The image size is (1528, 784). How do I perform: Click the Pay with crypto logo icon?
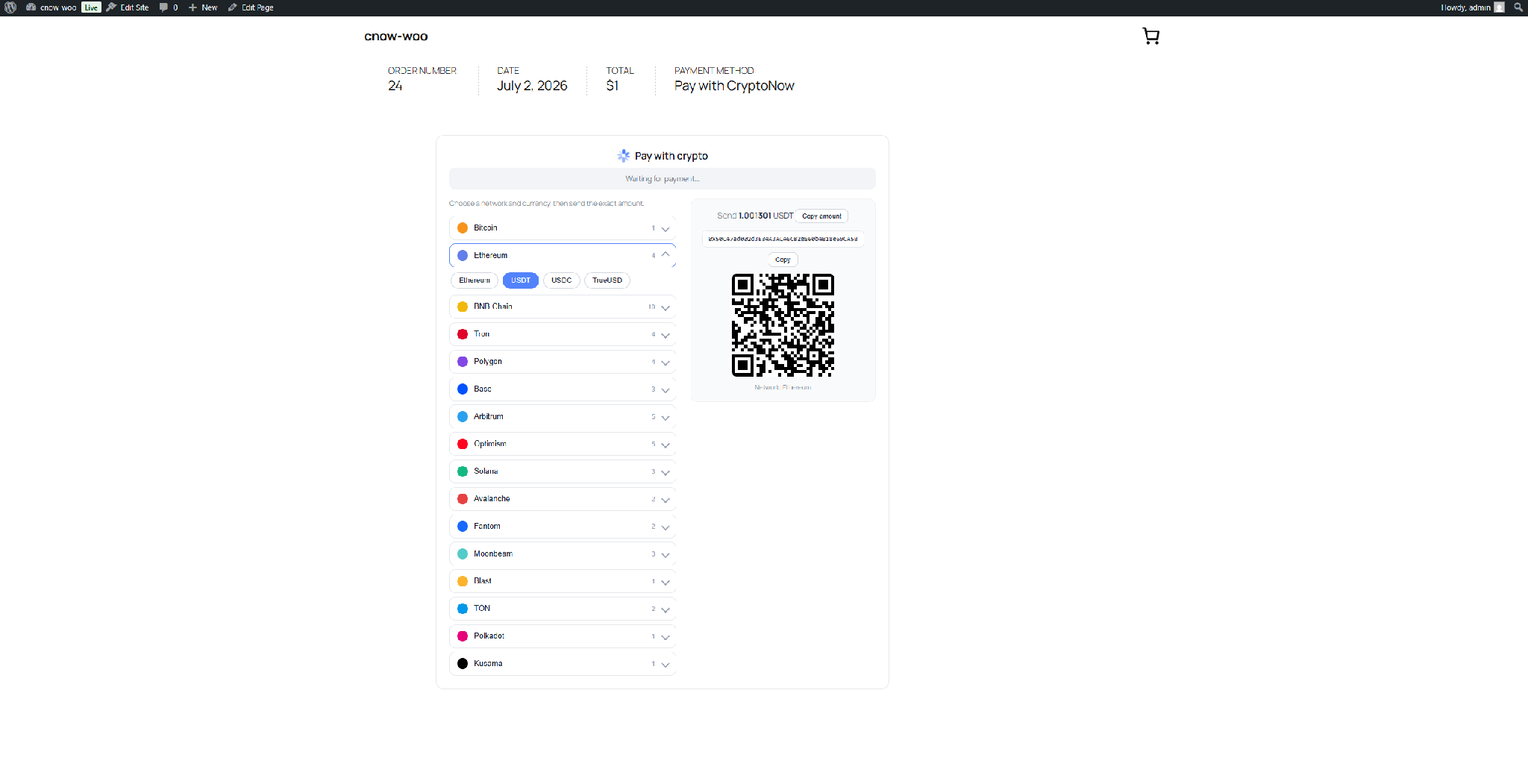click(x=624, y=156)
